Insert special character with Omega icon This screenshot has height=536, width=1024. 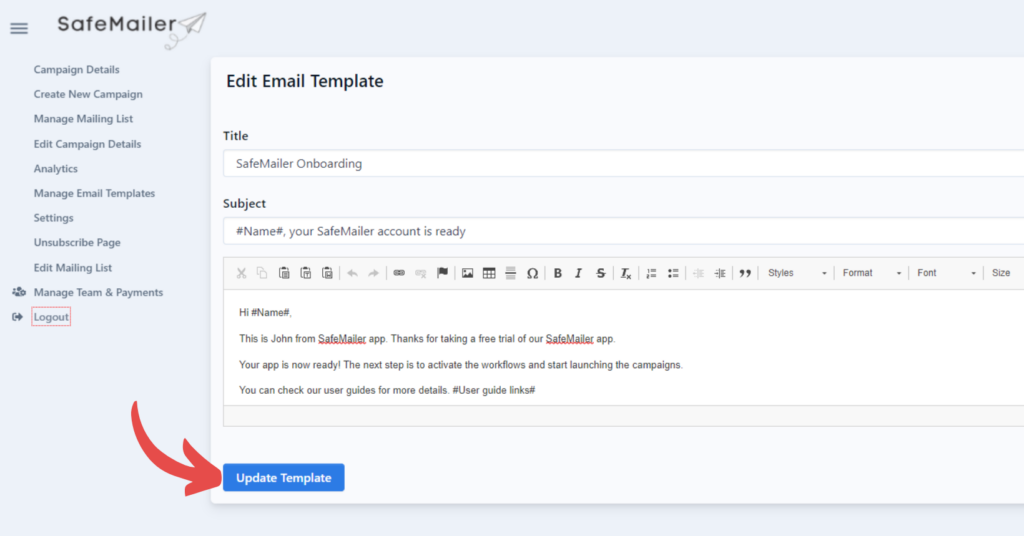pyautogui.click(x=532, y=273)
